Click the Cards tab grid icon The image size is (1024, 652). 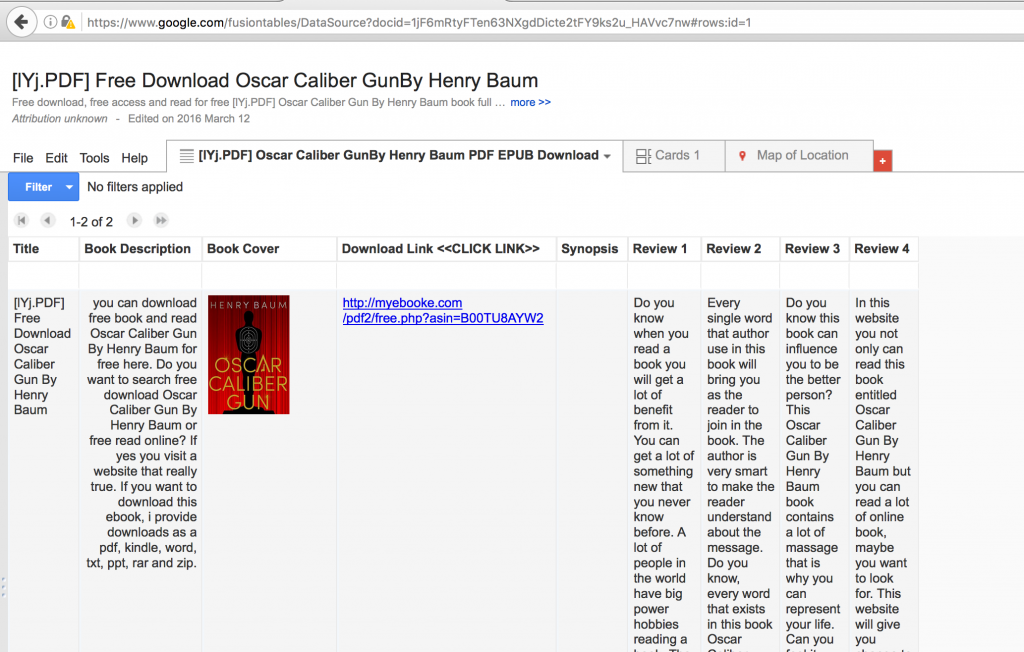point(643,156)
